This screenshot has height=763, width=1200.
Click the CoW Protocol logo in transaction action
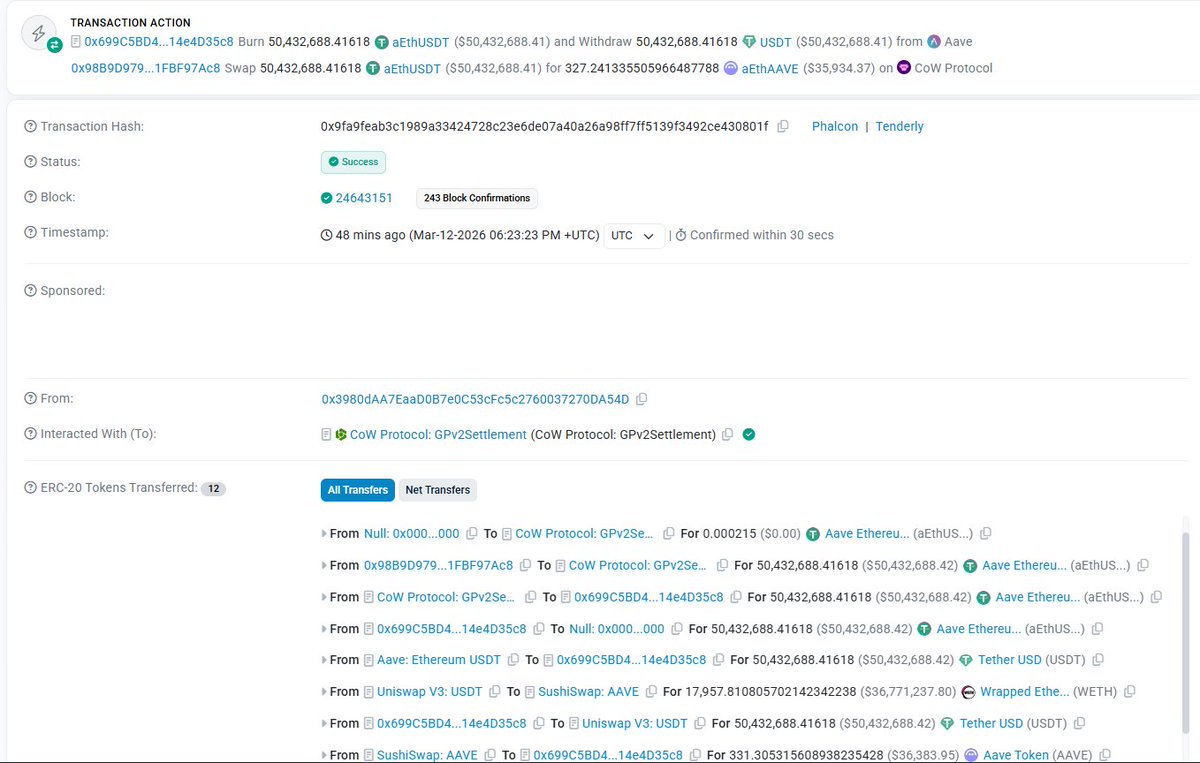click(904, 68)
